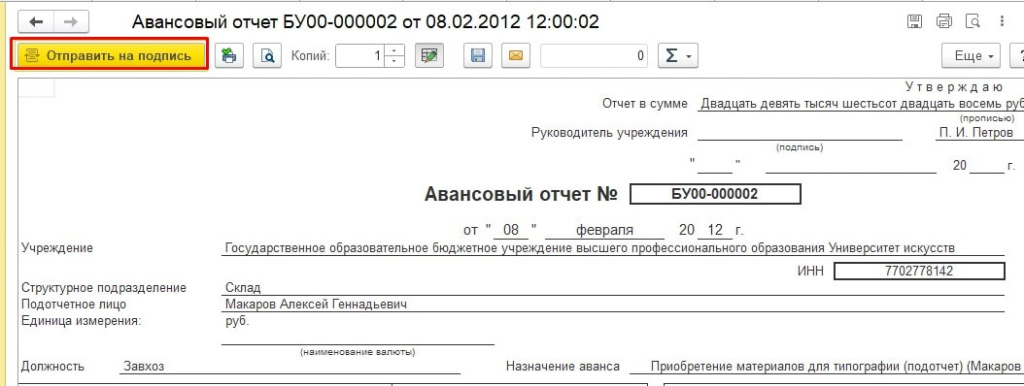Select document number cell 'БУ00-000002'
Screen dimensions: 1024x386
tap(714, 194)
